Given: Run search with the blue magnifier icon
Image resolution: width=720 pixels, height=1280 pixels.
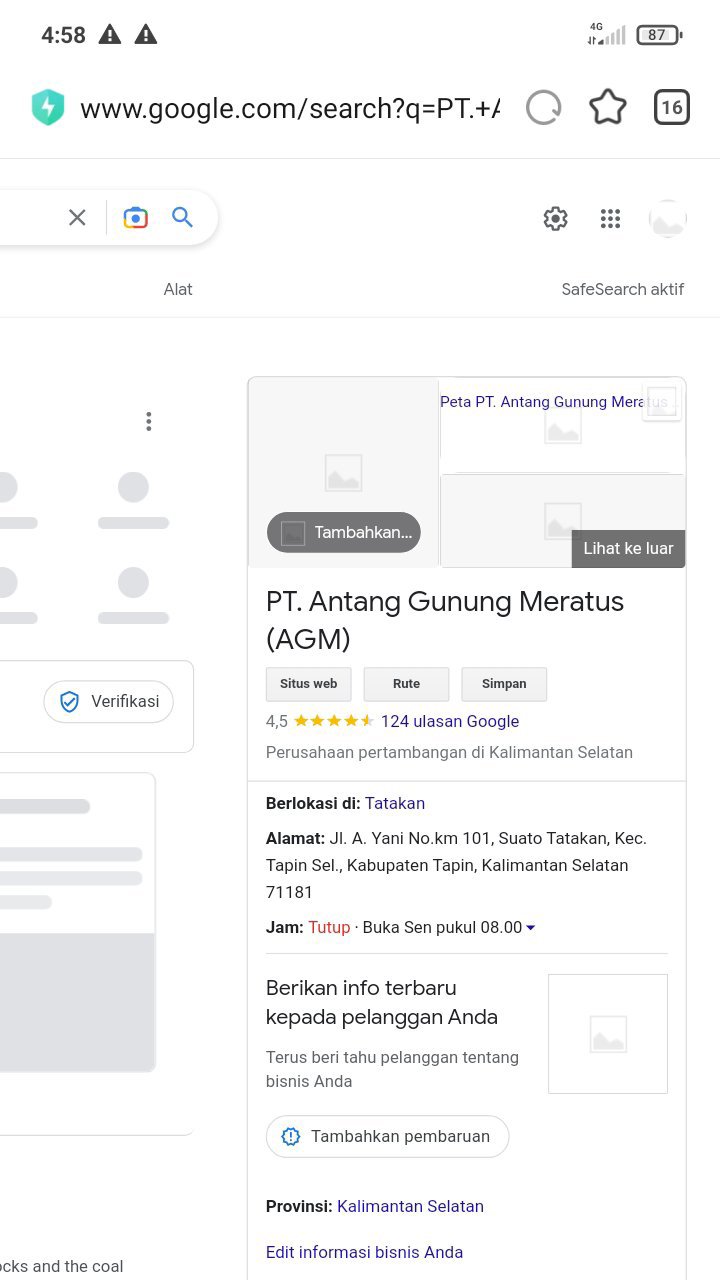Looking at the screenshot, I should click(x=182, y=217).
